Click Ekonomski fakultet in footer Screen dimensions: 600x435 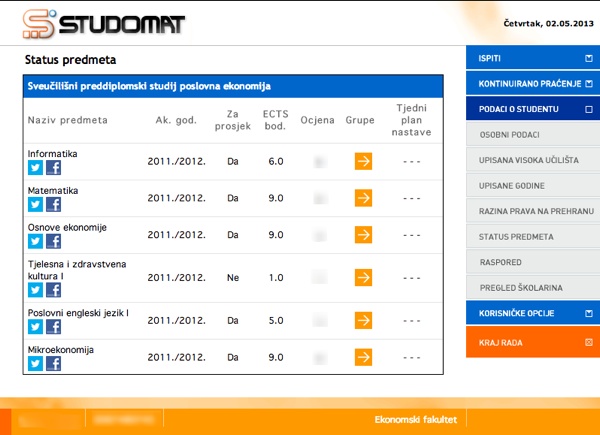click(x=416, y=420)
